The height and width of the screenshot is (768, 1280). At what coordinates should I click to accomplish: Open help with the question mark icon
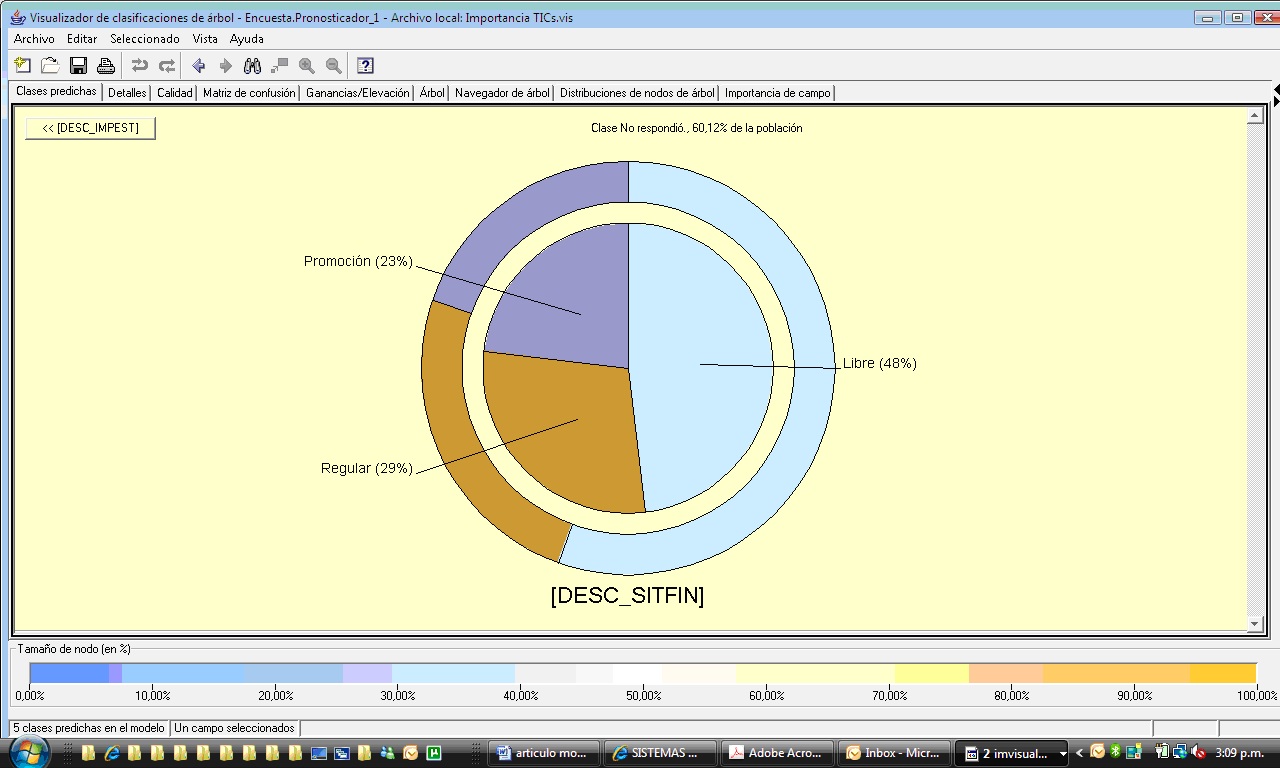pyautogui.click(x=365, y=66)
